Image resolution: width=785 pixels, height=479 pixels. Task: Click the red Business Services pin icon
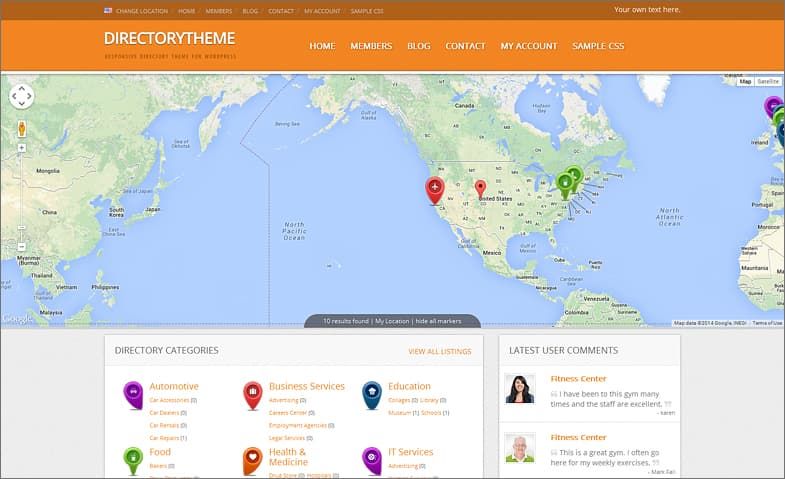point(252,395)
